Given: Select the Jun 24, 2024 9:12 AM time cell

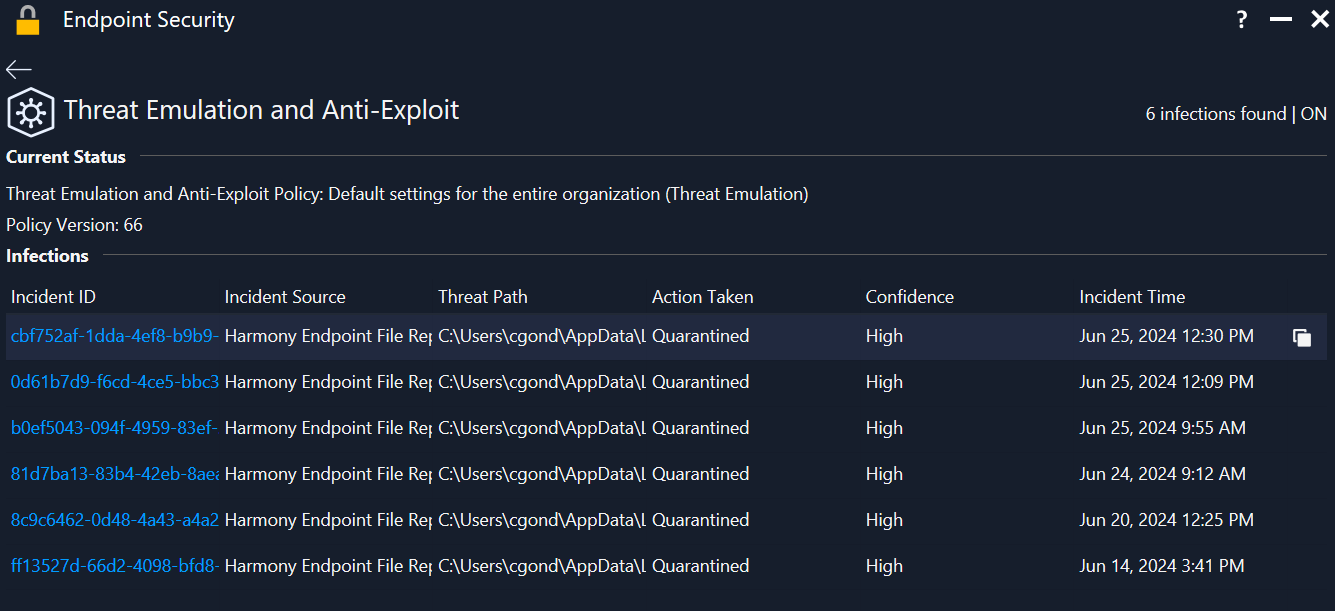Looking at the screenshot, I should coord(1162,474).
